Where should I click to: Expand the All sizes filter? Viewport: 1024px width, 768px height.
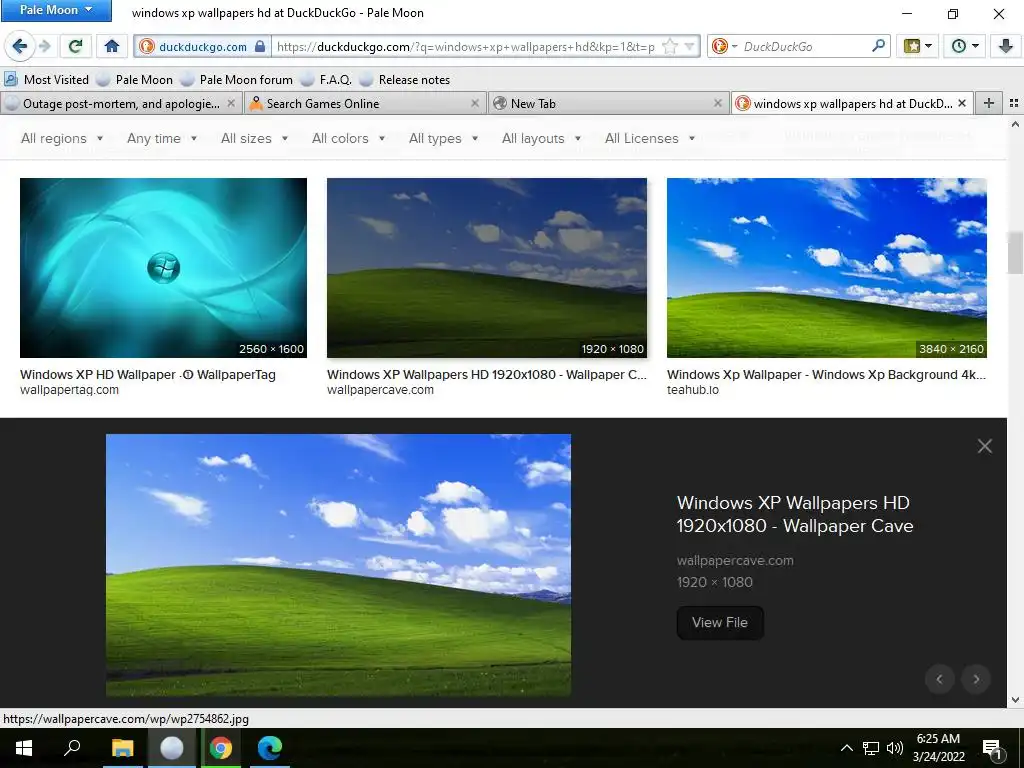[x=255, y=138]
